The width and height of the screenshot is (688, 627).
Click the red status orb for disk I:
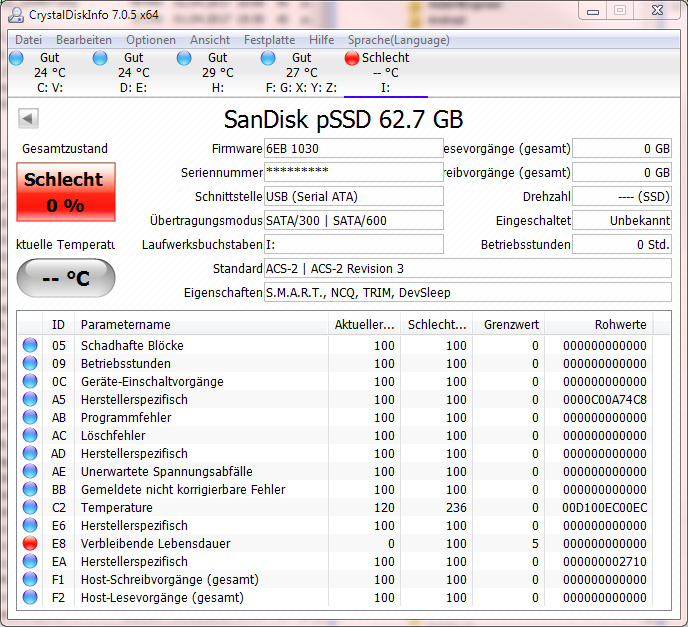(352, 58)
